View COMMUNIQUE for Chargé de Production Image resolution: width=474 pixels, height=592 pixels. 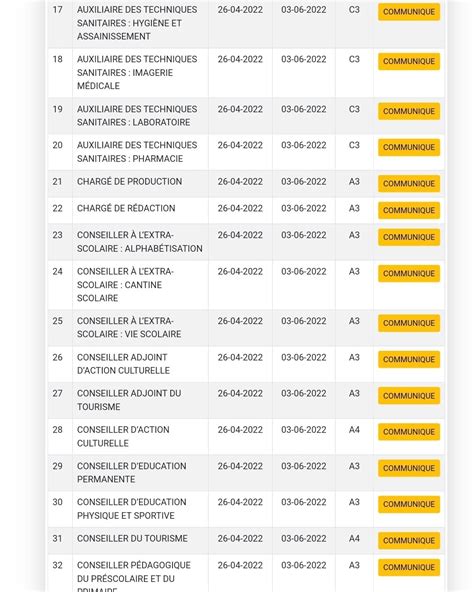click(x=409, y=183)
